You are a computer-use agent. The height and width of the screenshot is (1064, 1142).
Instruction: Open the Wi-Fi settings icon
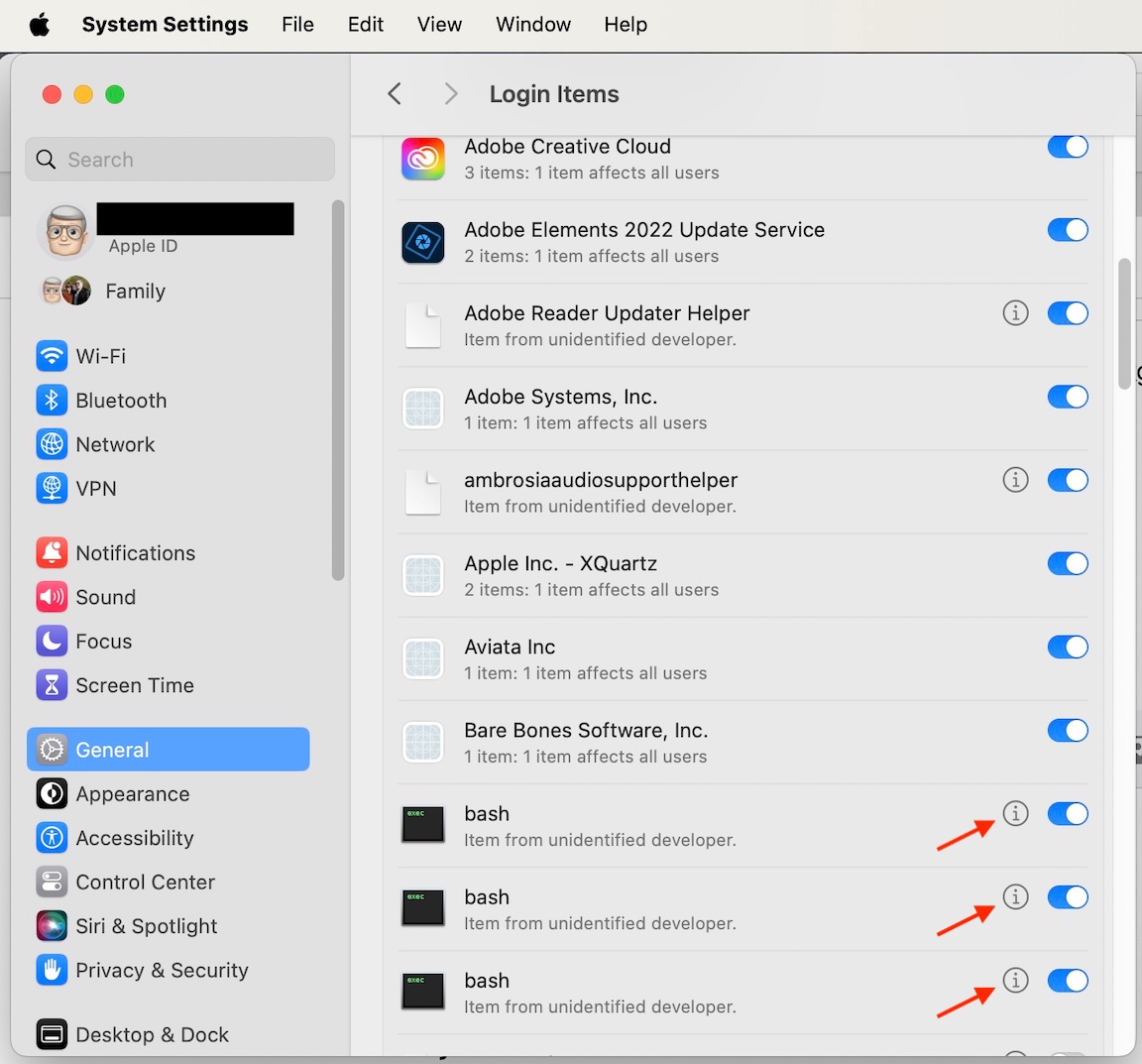[52, 356]
